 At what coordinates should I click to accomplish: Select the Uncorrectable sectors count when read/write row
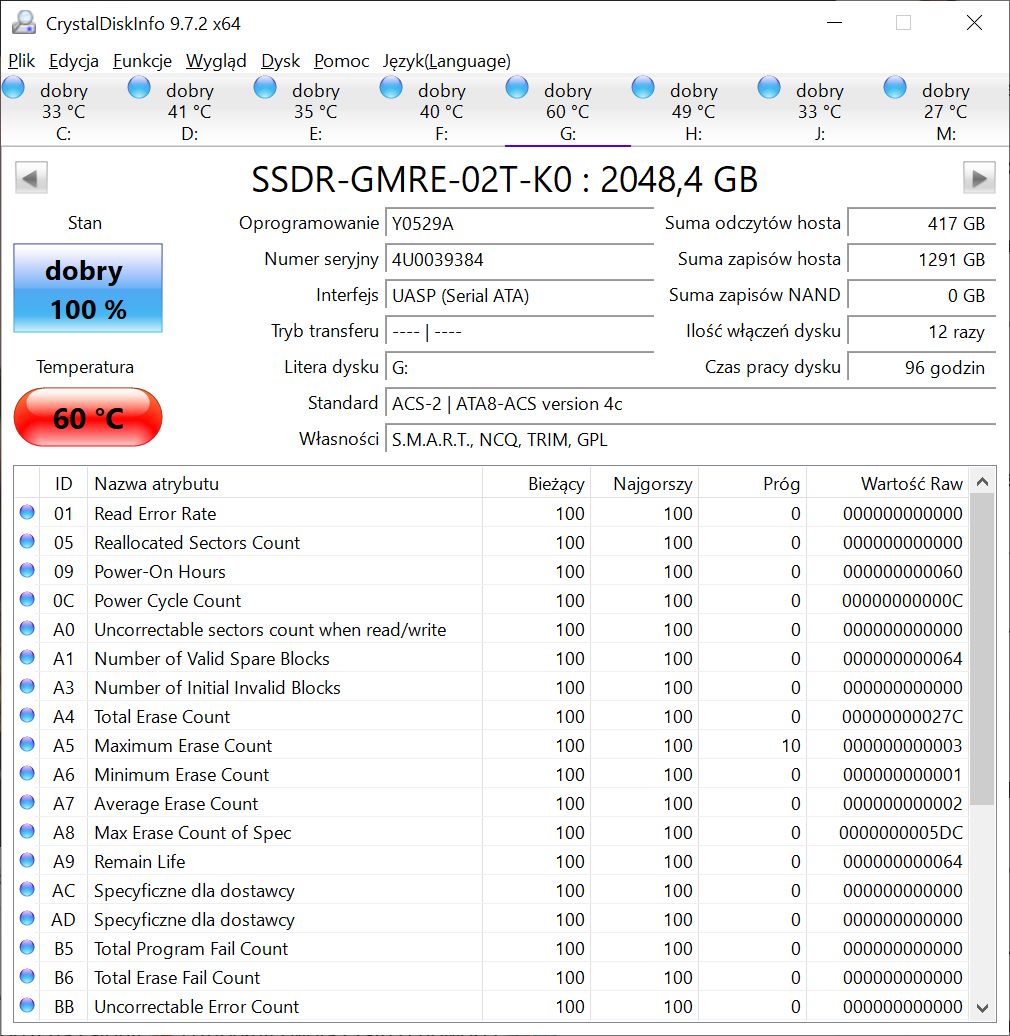491,629
